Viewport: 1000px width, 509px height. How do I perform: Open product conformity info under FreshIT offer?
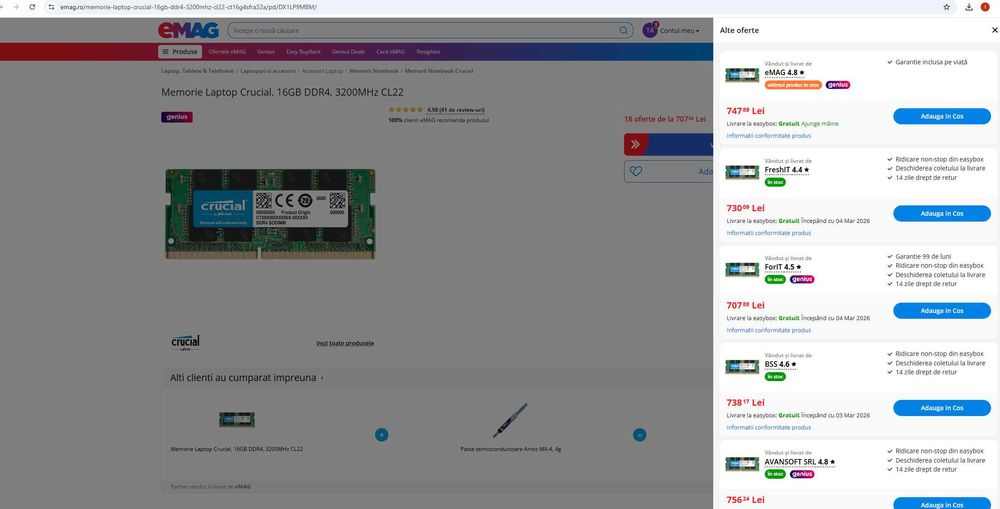click(768, 233)
